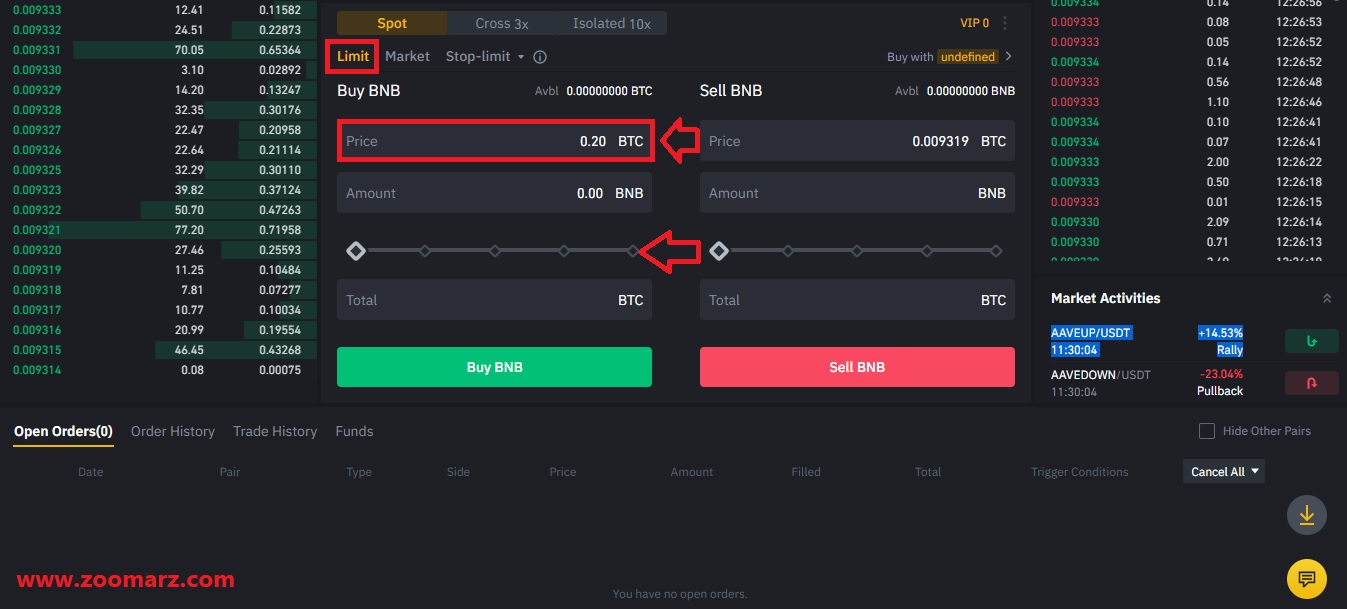Open the Stop-limit dropdown
The height and width of the screenshot is (609, 1347).
coord(485,57)
